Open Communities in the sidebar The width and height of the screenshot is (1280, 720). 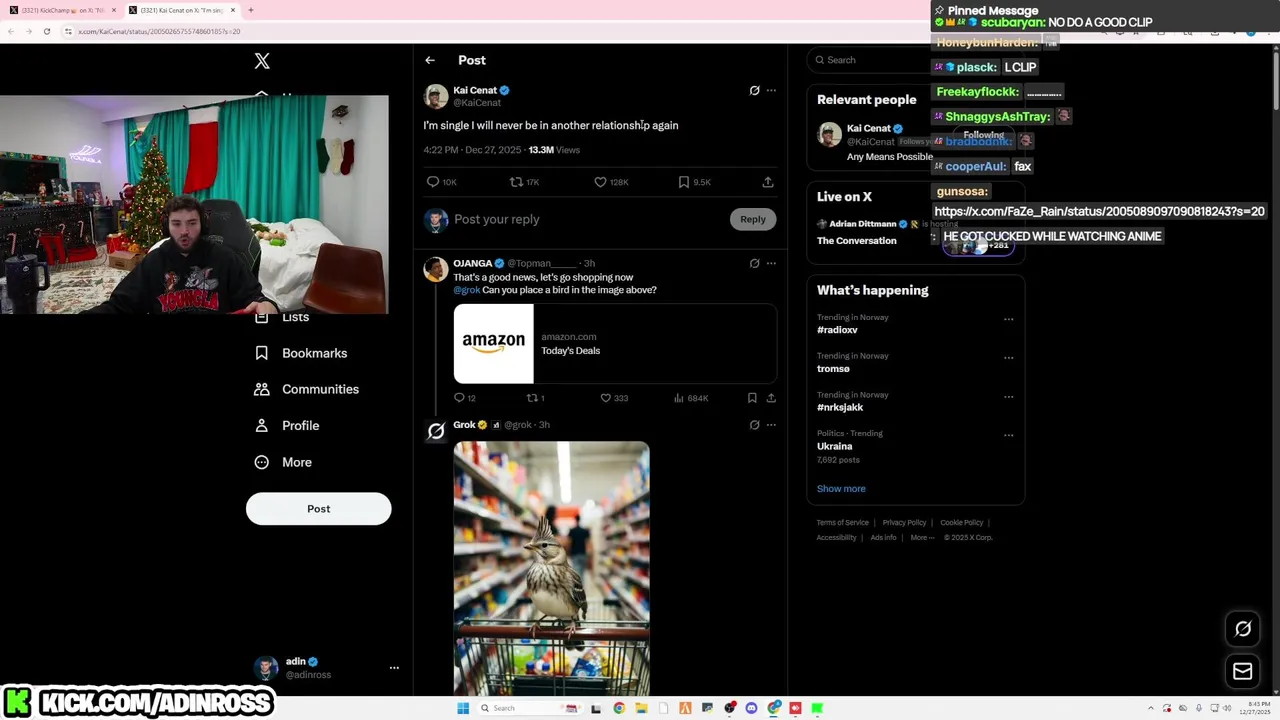coord(307,389)
